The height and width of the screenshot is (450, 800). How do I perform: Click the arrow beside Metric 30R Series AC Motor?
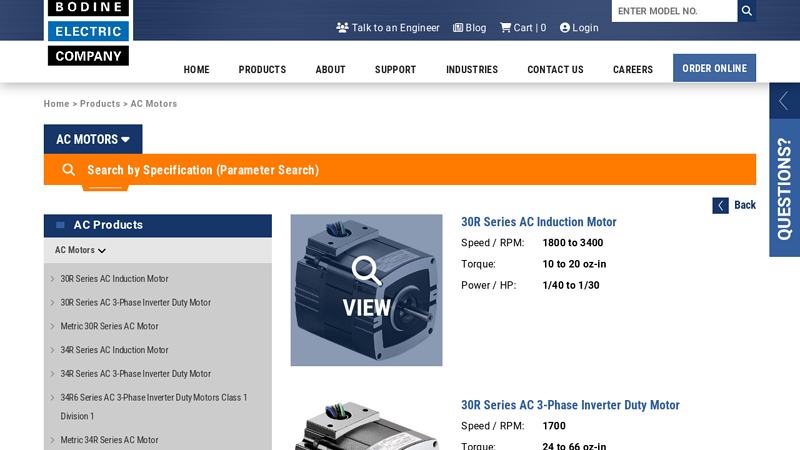coord(52,326)
